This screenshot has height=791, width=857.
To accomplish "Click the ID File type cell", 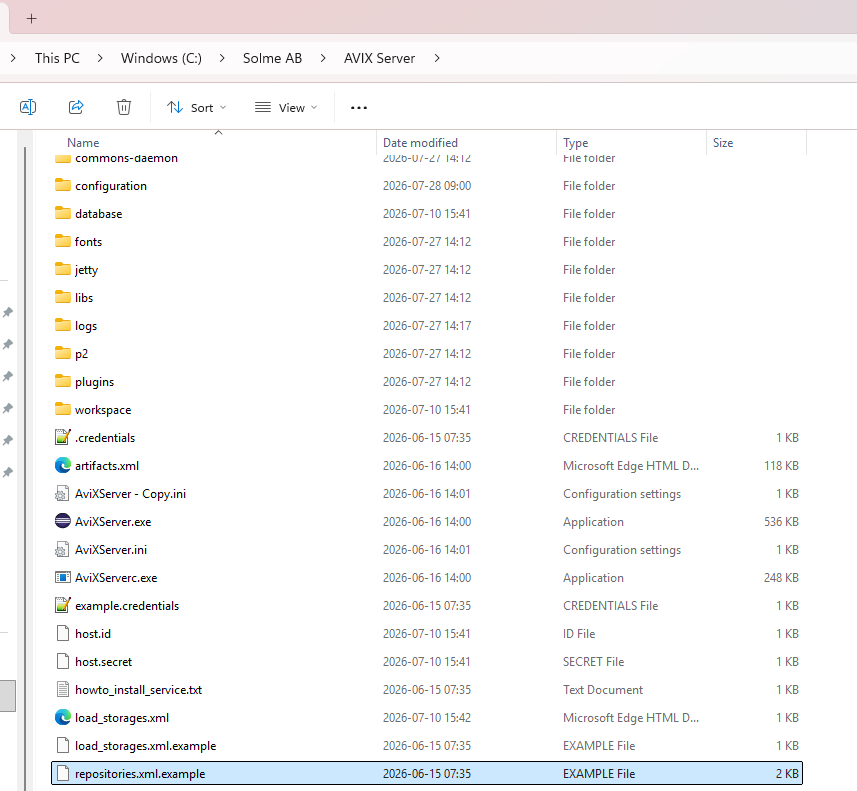I will [x=579, y=634].
